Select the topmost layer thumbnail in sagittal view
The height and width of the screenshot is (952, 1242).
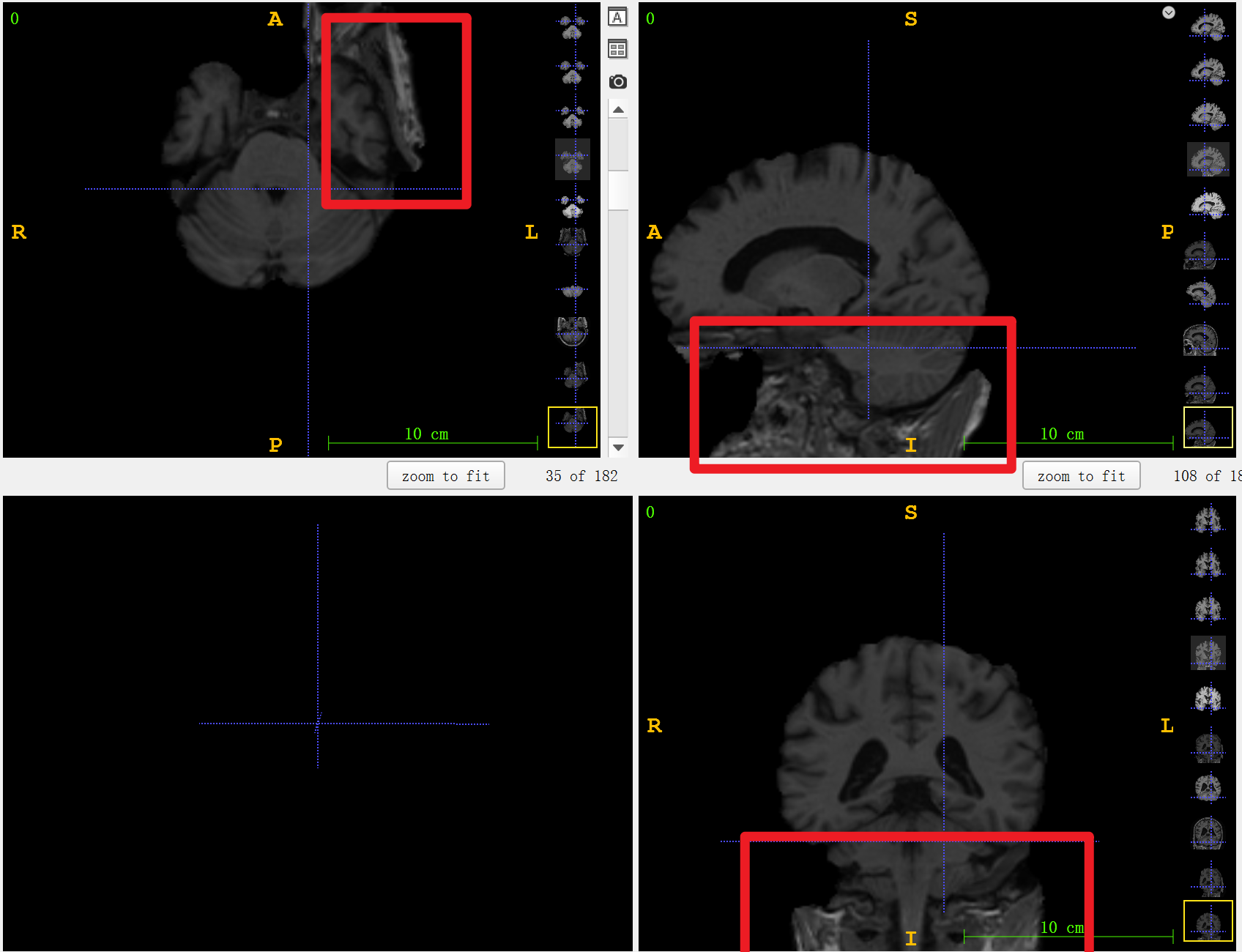[1208, 28]
